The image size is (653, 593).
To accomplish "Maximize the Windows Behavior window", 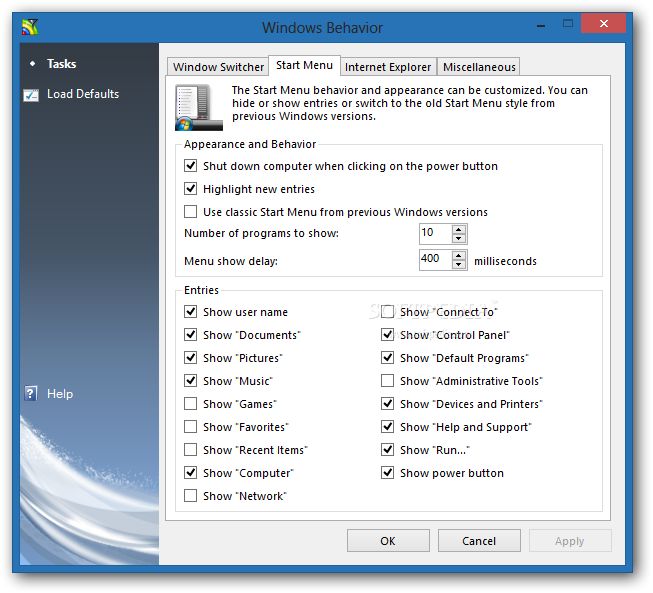I will point(568,24).
